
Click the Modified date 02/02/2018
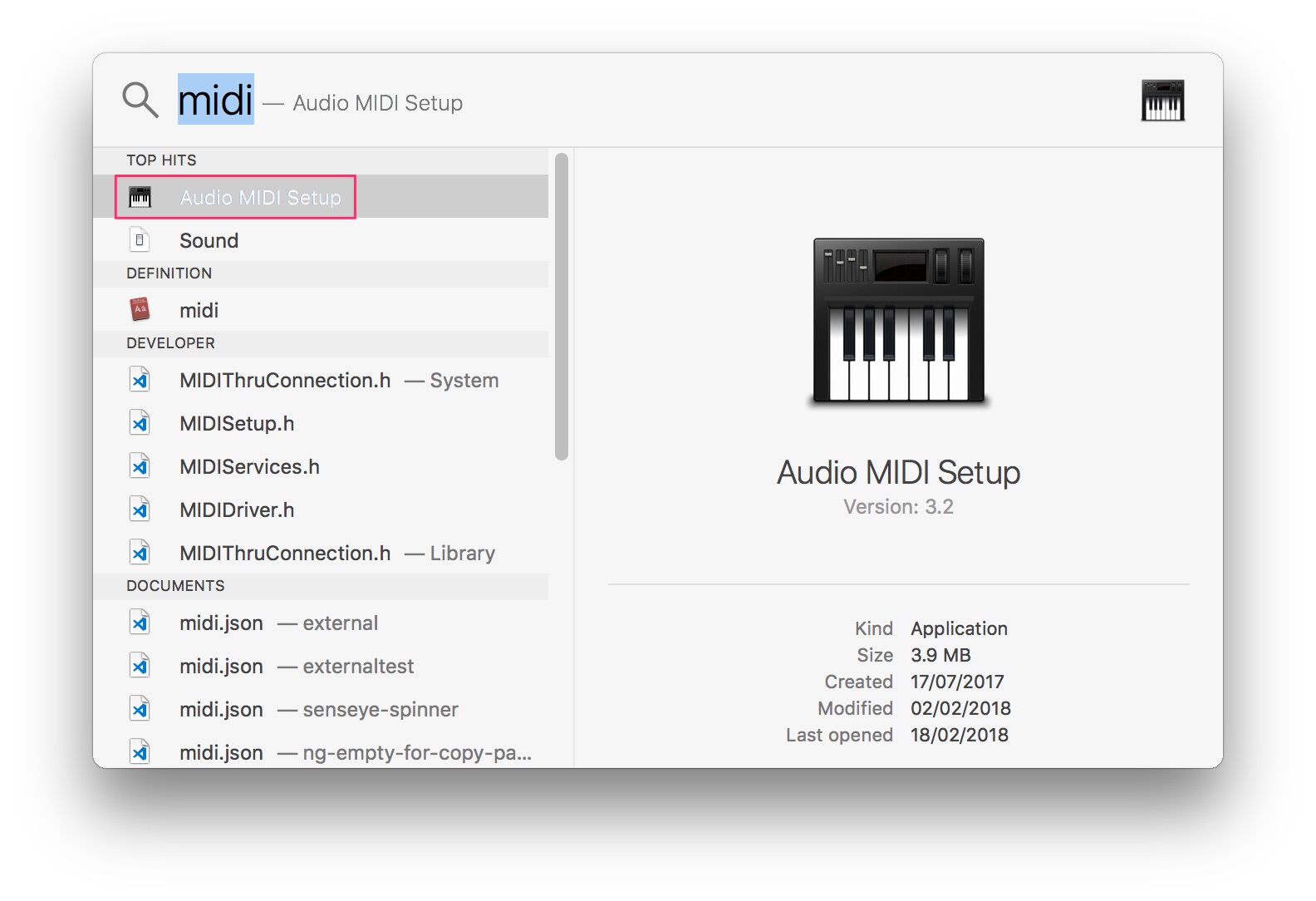click(x=960, y=708)
